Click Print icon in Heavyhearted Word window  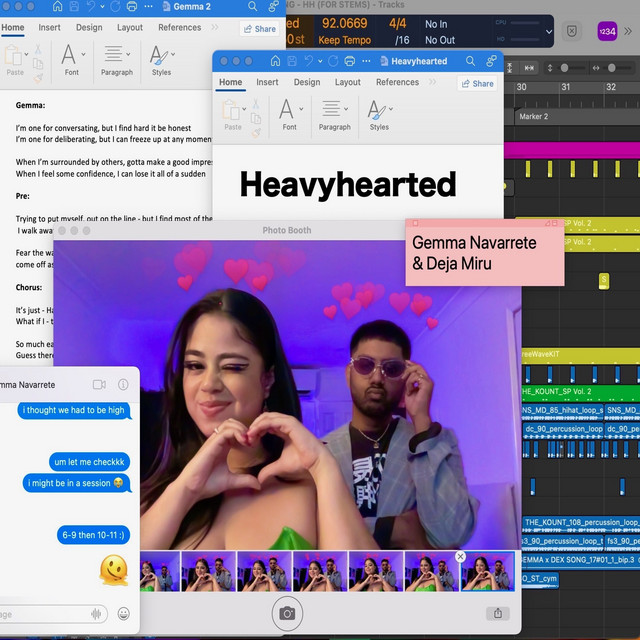tap(349, 61)
